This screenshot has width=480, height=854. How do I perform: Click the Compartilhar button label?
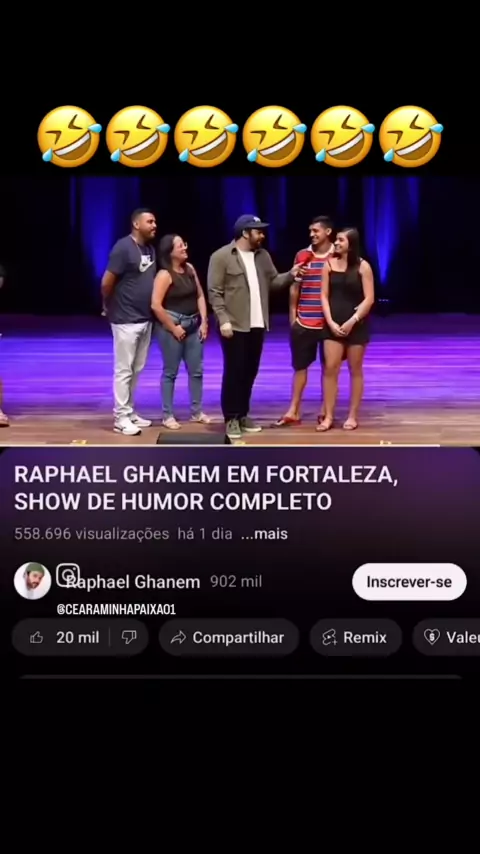[x=238, y=637]
